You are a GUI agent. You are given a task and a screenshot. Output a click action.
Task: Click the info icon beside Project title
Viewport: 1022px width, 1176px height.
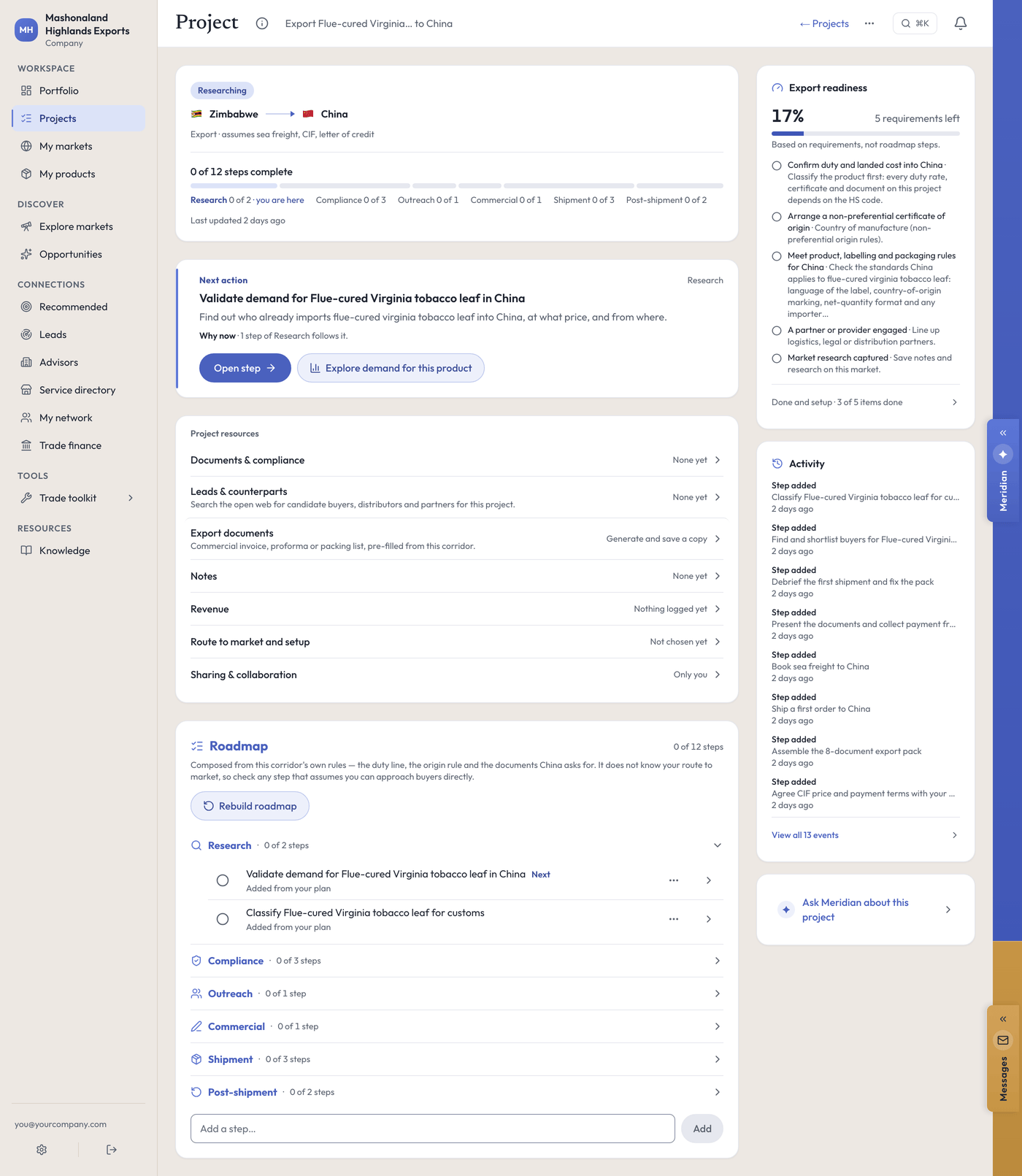pos(262,23)
